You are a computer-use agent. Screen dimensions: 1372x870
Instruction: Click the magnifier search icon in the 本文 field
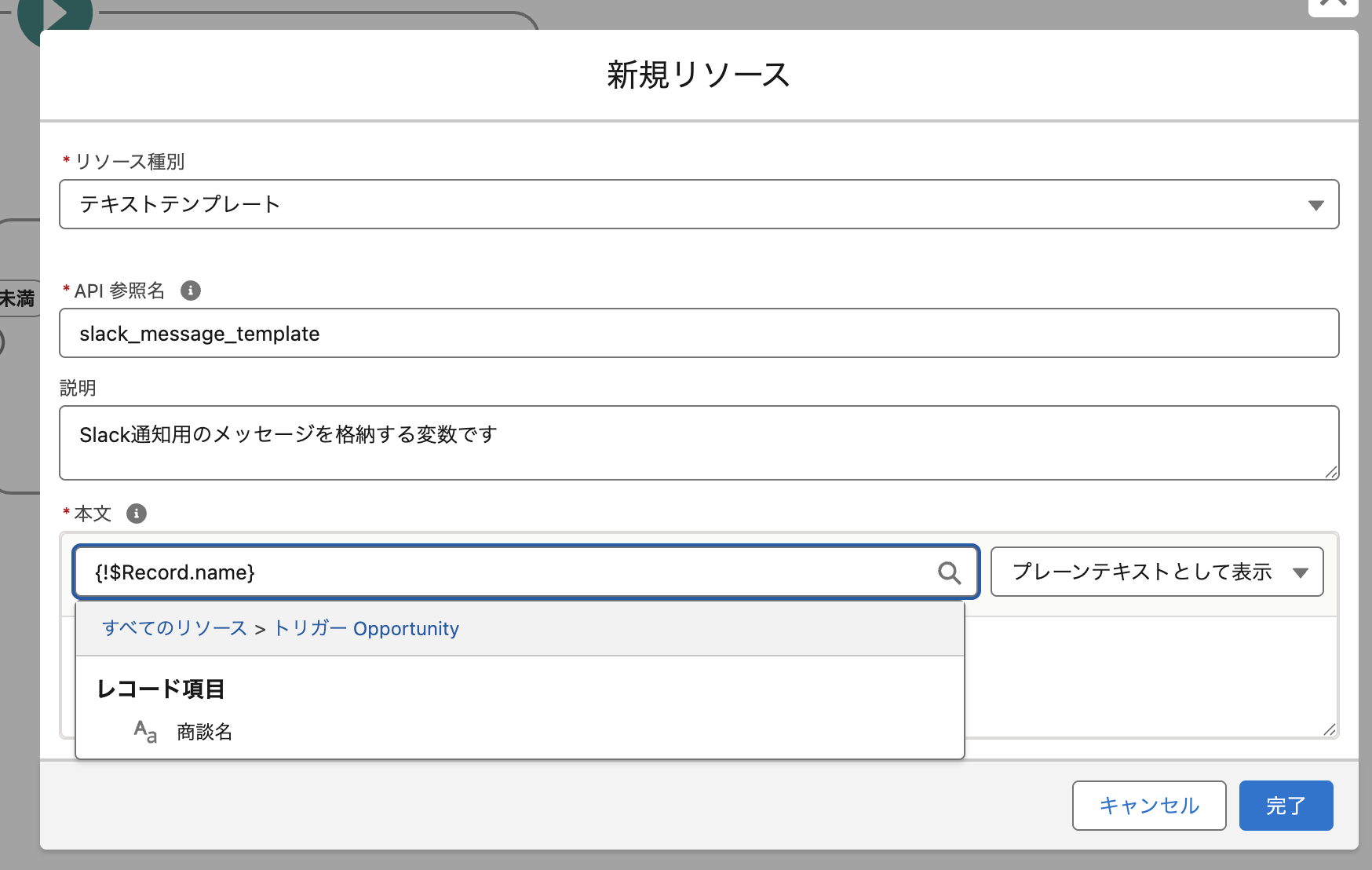point(950,572)
